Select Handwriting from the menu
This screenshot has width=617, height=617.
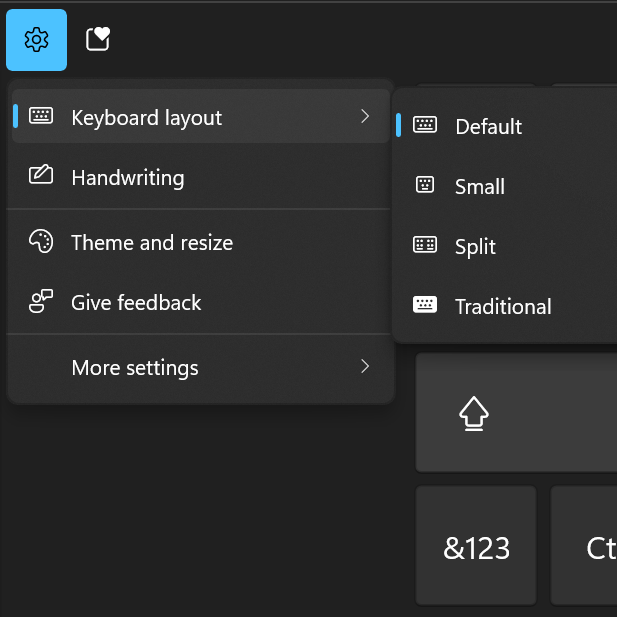(201, 177)
